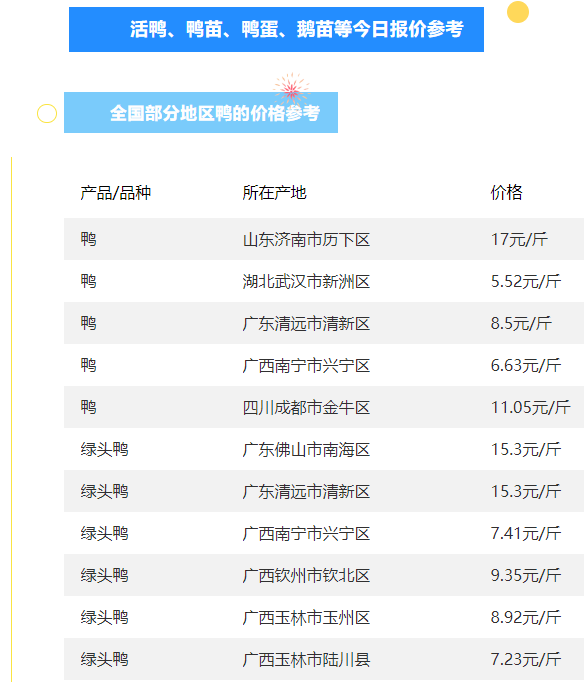This screenshot has width=584, height=682.
Task: Select the 湖北武汉市新洲区 row
Action: (324, 281)
